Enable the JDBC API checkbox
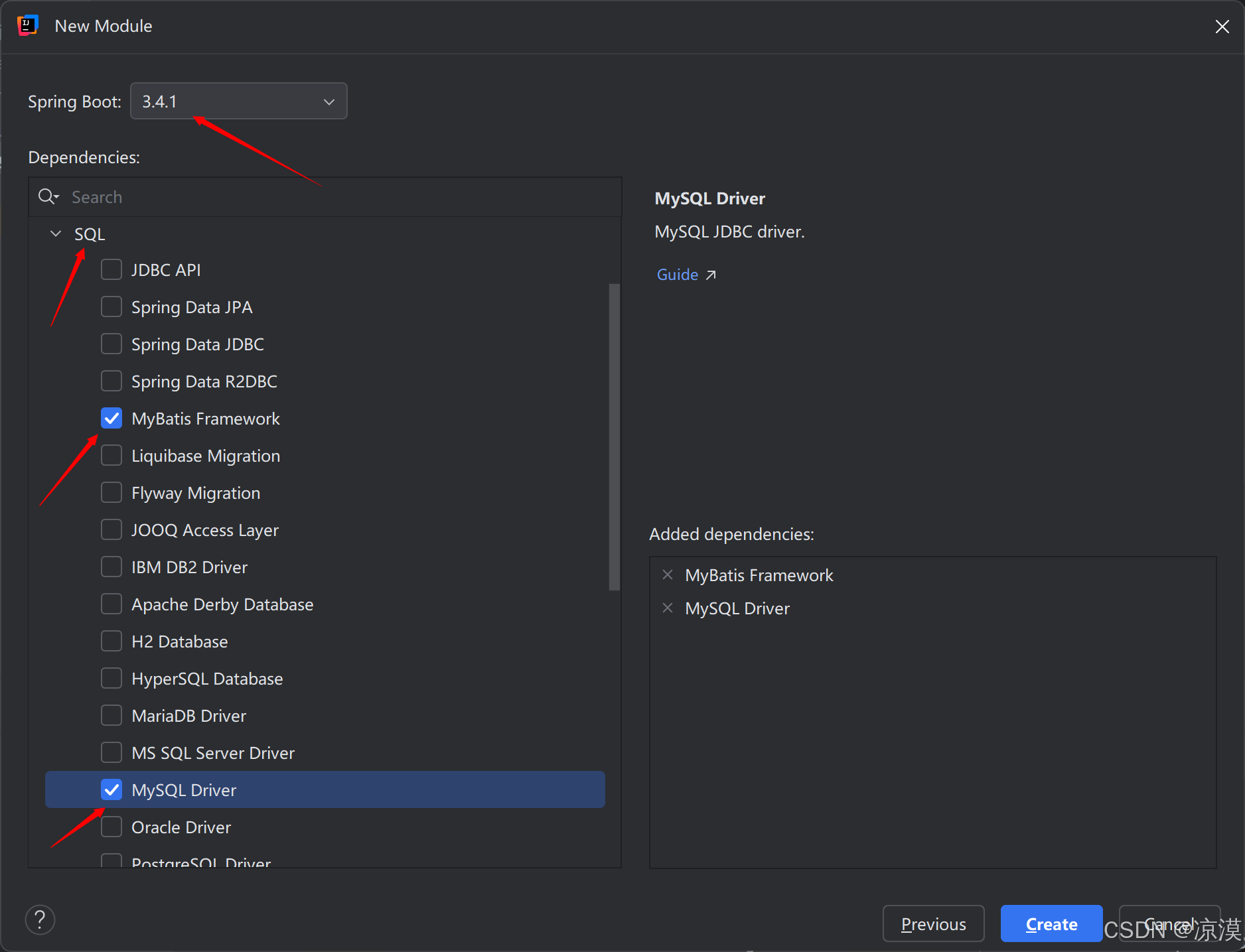 111,269
